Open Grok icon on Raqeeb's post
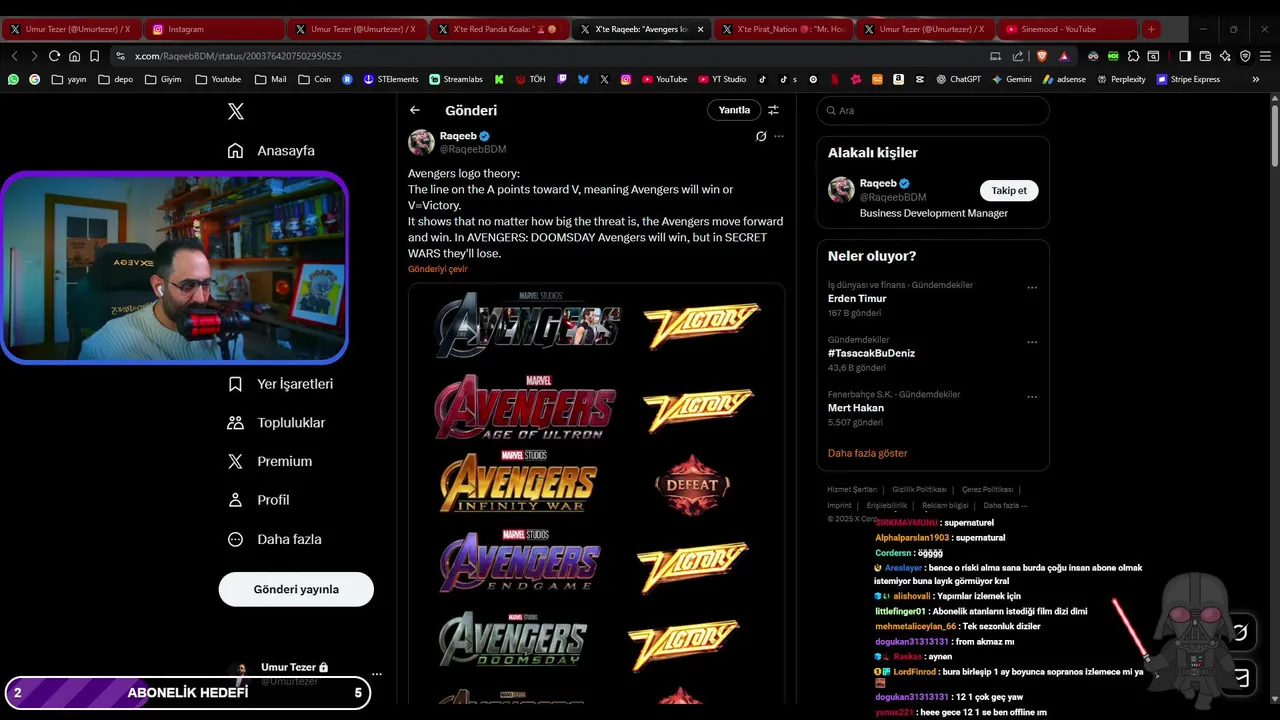 click(x=761, y=136)
